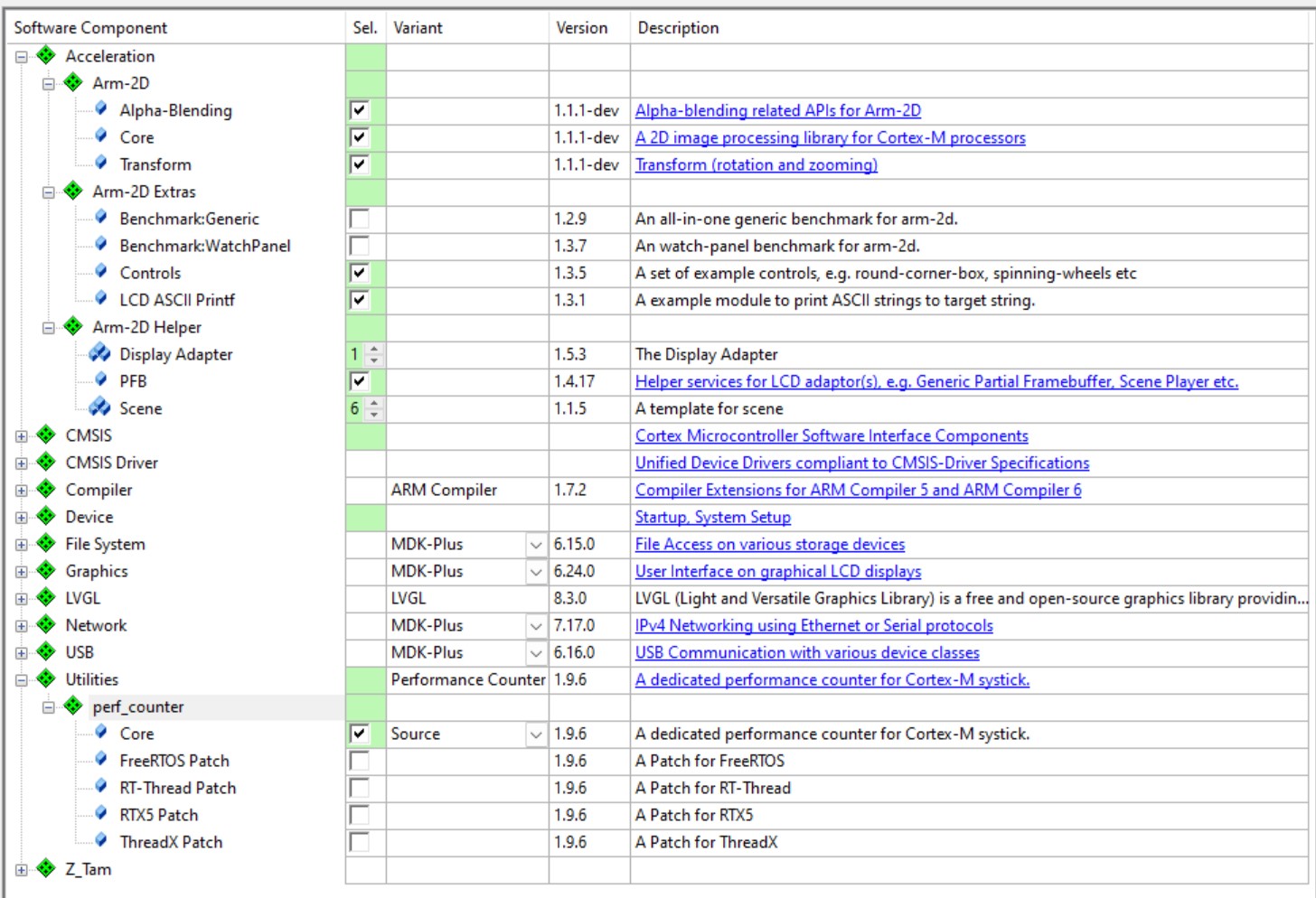Uncheck the Arm-2D Core checkbox
Image resolution: width=1316 pixels, height=898 pixels.
tap(359, 137)
